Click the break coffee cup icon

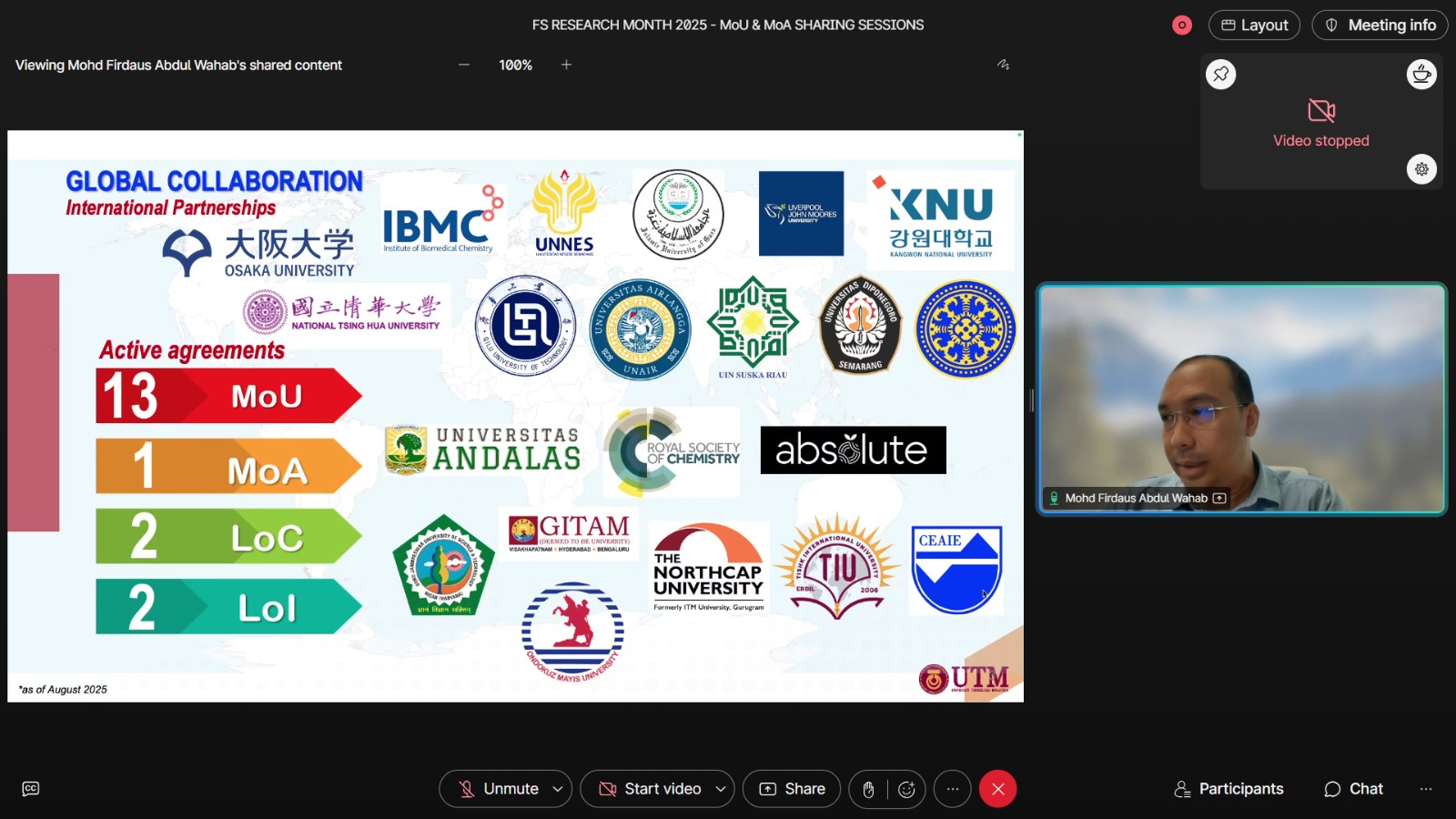tap(1421, 74)
